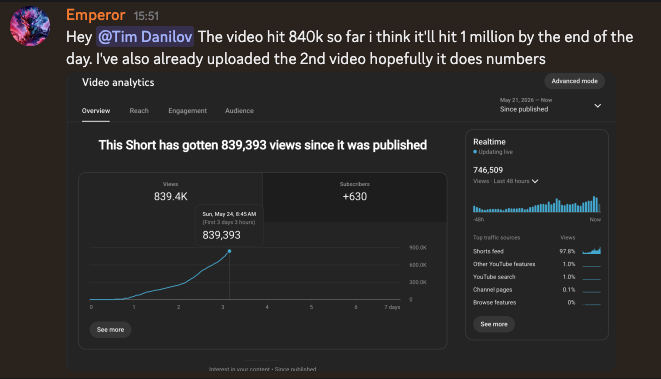Click the Realtime 48-hour bar chart

[x=537, y=204]
